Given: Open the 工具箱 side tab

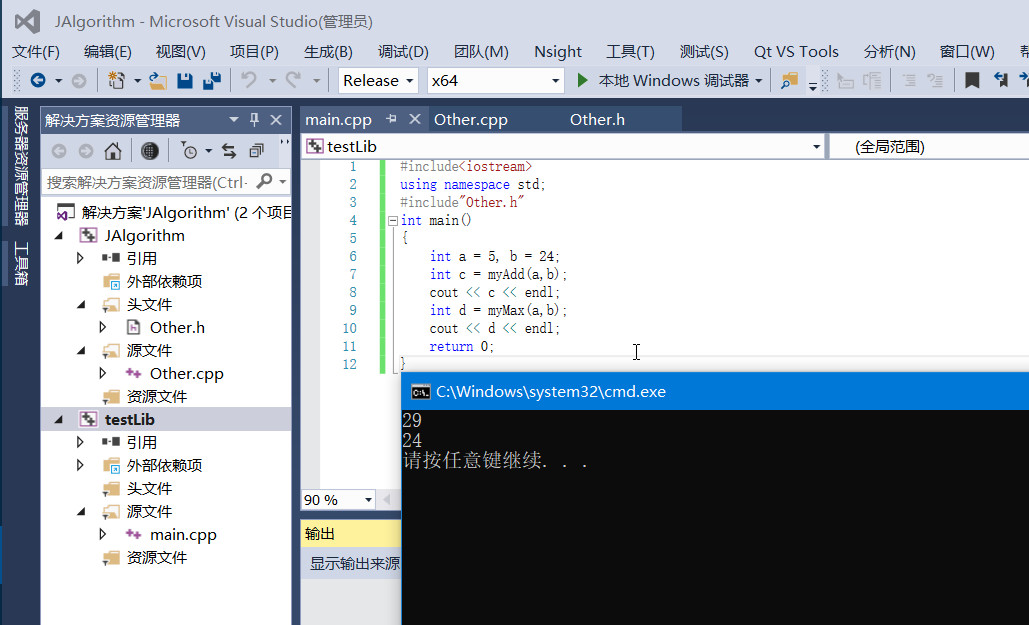Looking at the screenshot, I should (21, 263).
